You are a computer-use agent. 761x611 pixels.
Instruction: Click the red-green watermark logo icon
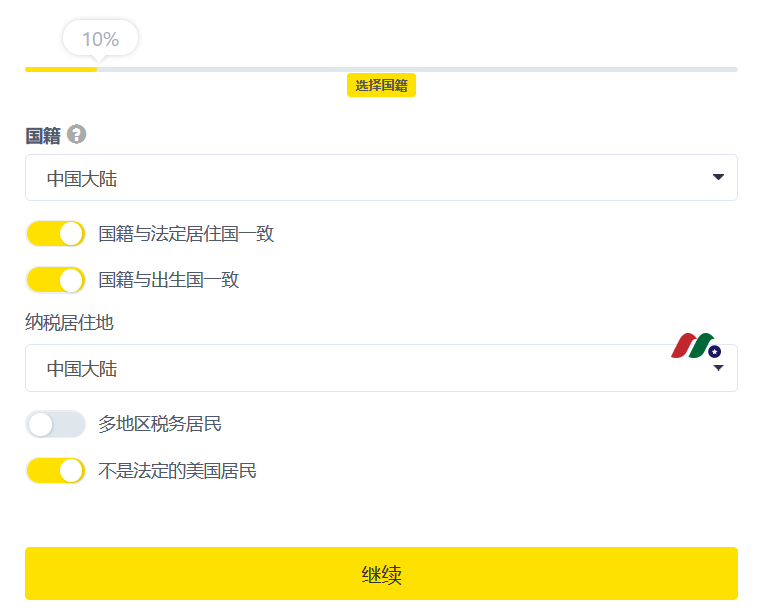(x=696, y=346)
